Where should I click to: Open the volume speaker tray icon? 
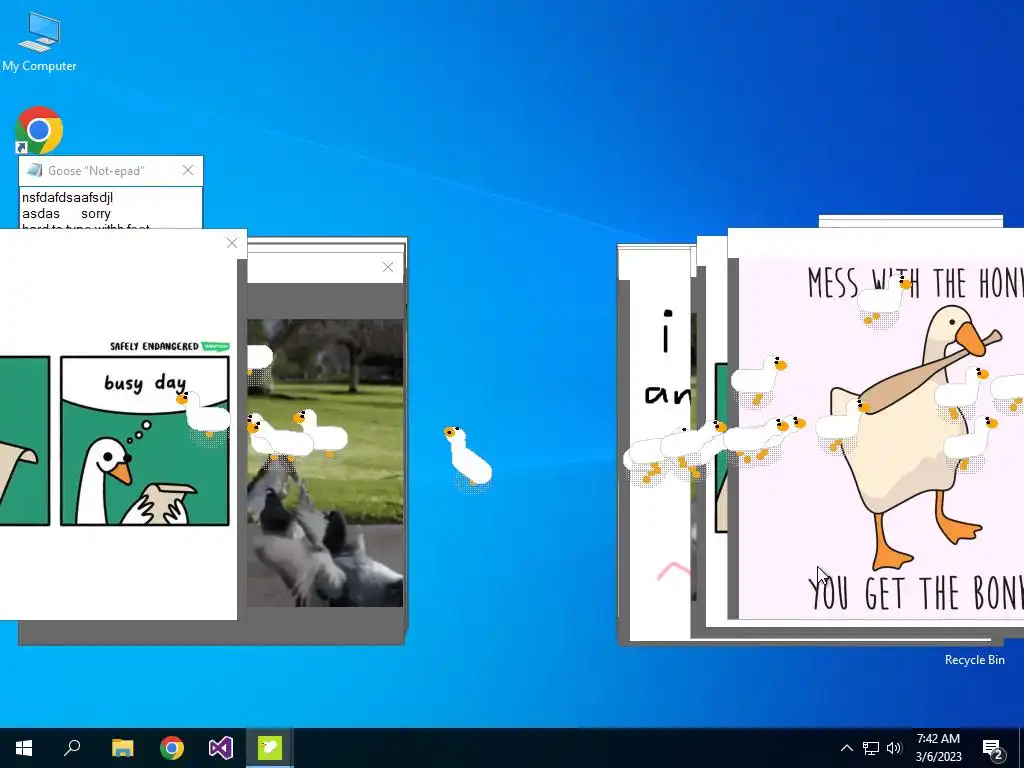tap(894, 748)
